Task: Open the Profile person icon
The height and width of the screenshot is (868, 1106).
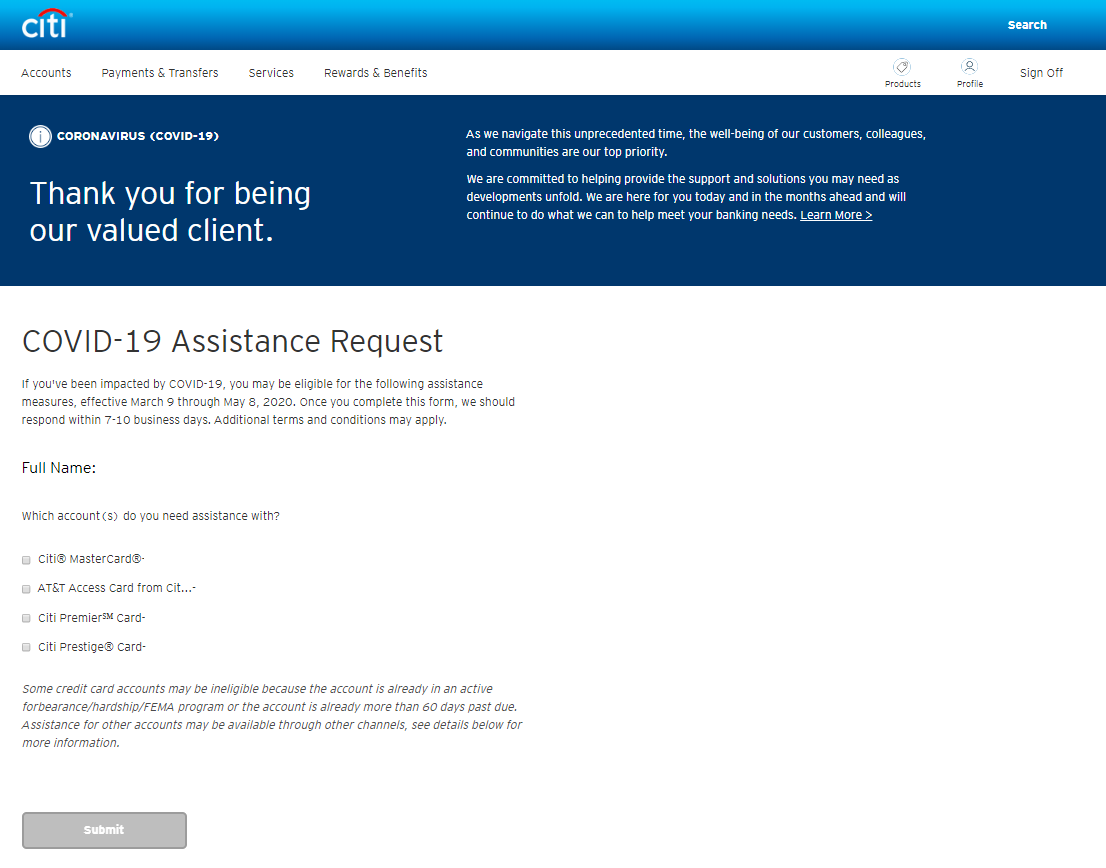Action: [969, 67]
